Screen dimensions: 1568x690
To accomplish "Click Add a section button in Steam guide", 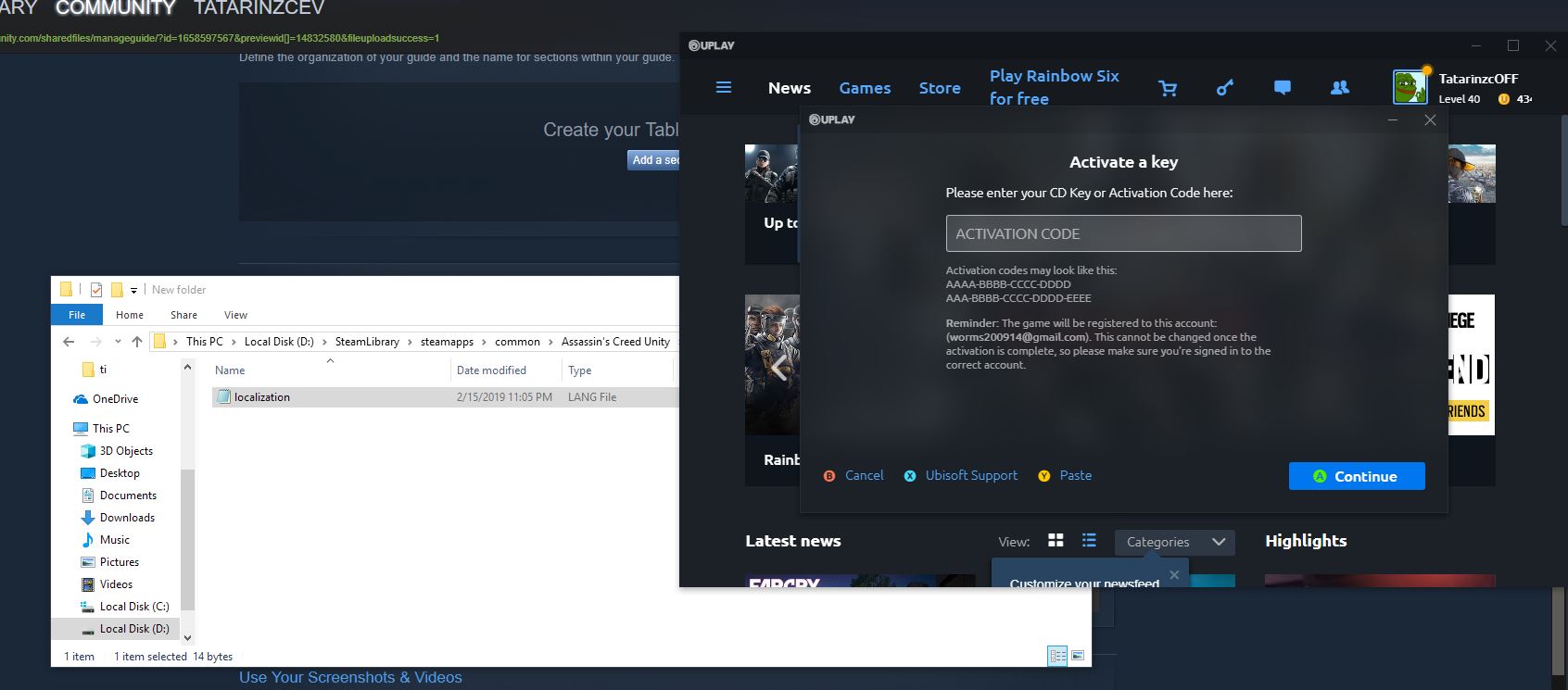I will (x=653, y=160).
